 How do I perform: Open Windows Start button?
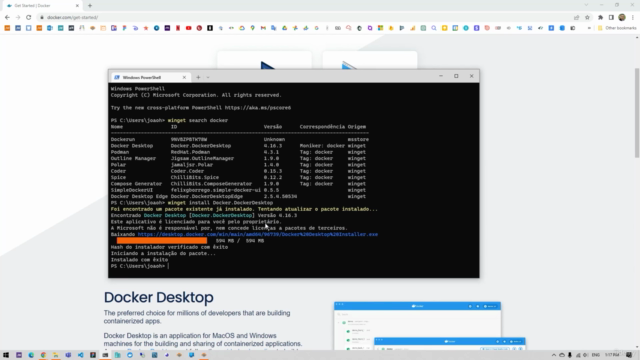point(6,355)
